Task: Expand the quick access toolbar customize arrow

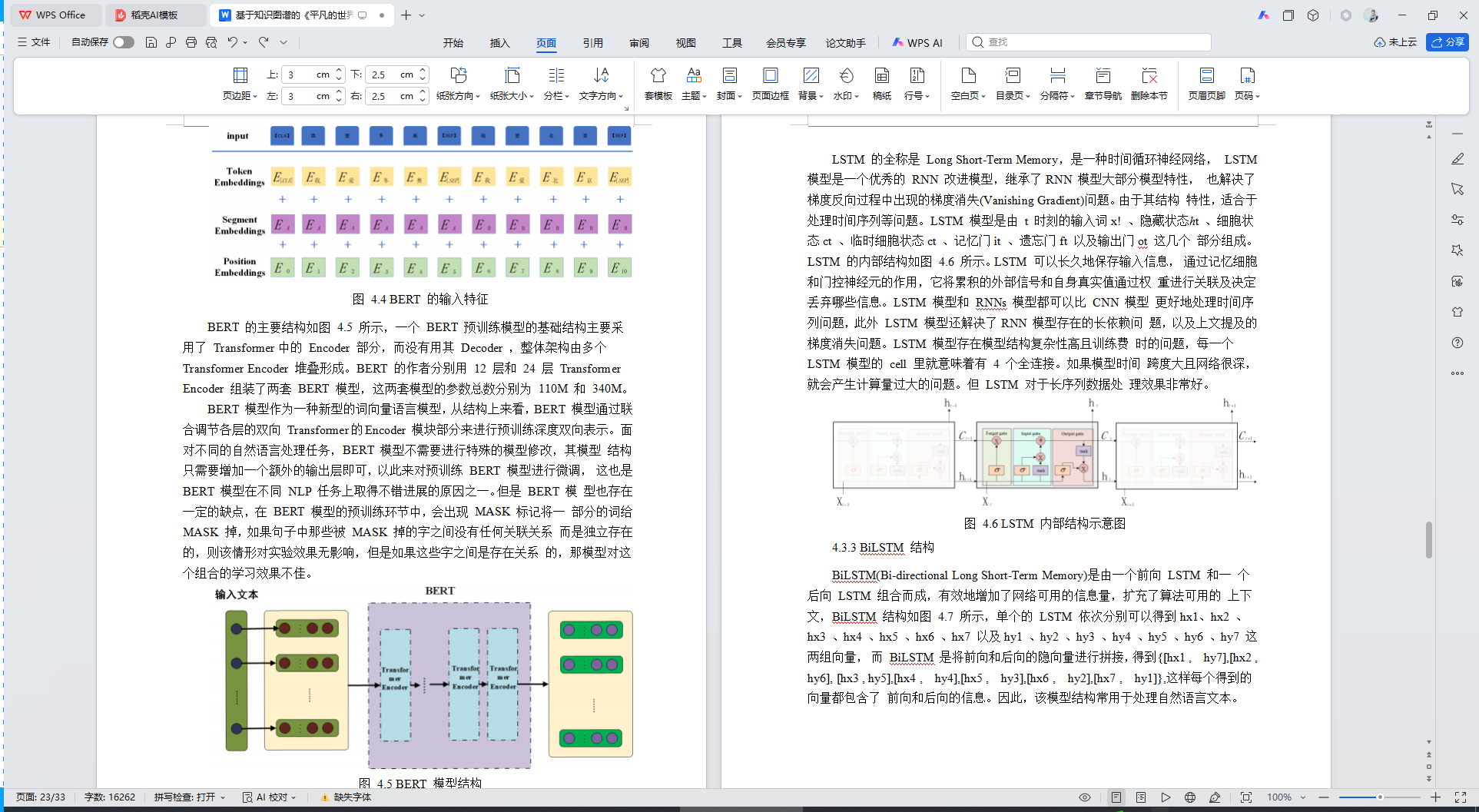Action: pos(284,42)
